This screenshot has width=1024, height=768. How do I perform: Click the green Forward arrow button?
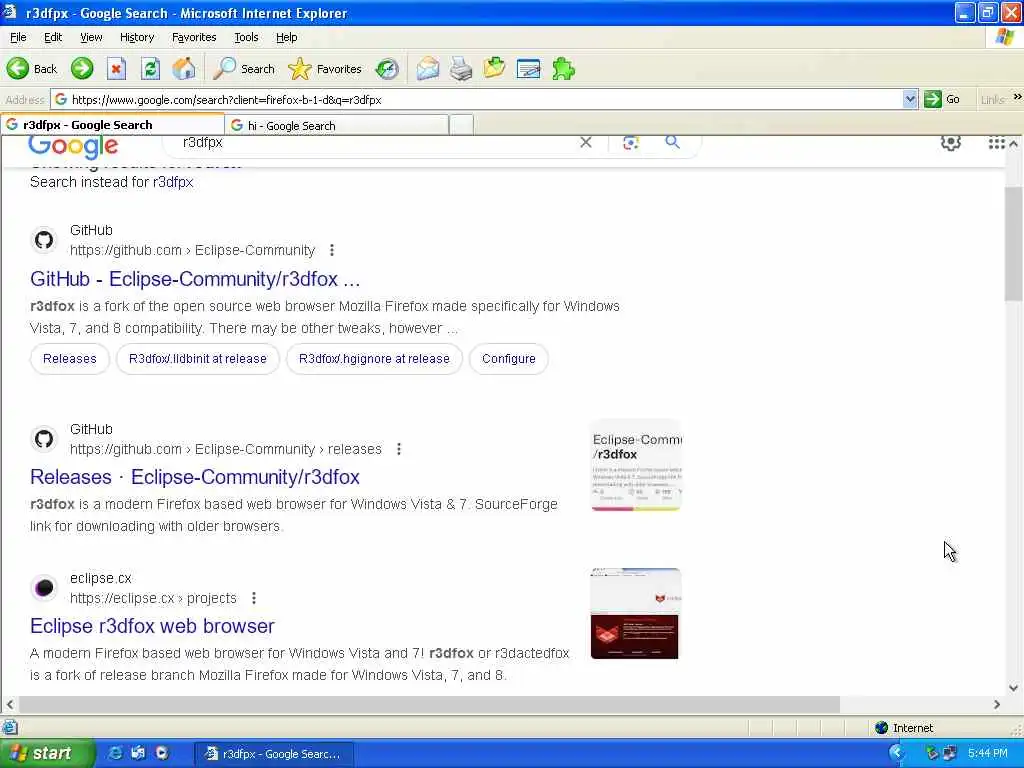82,69
